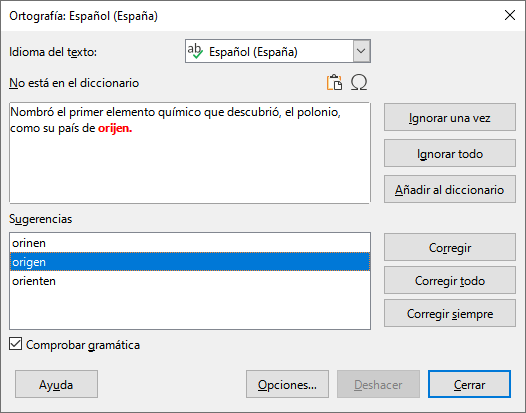The image size is (526, 413).
Task: Select the suggestion 'orinen'
Action: click(190, 243)
